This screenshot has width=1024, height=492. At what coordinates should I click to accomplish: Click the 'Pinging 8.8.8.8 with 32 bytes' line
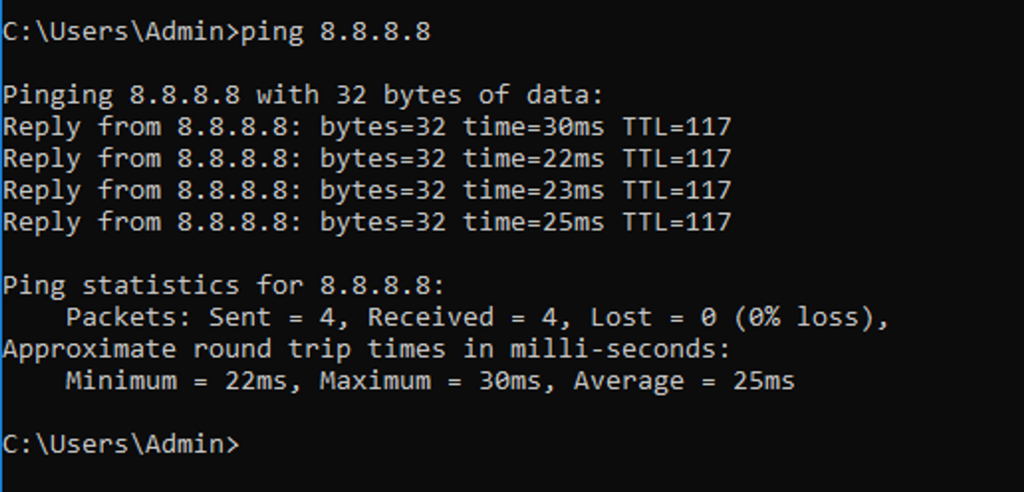(303, 96)
